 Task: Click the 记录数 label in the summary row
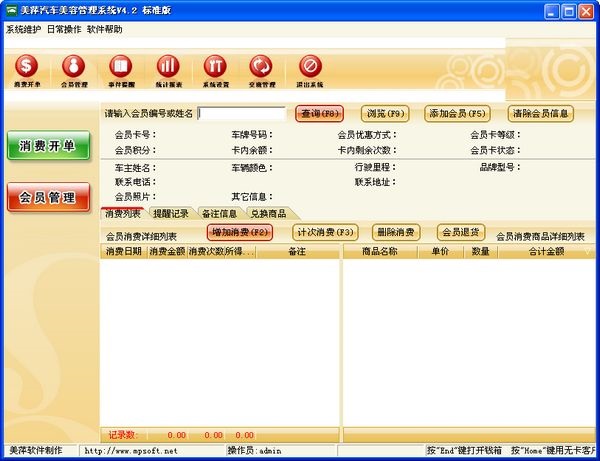[123, 435]
